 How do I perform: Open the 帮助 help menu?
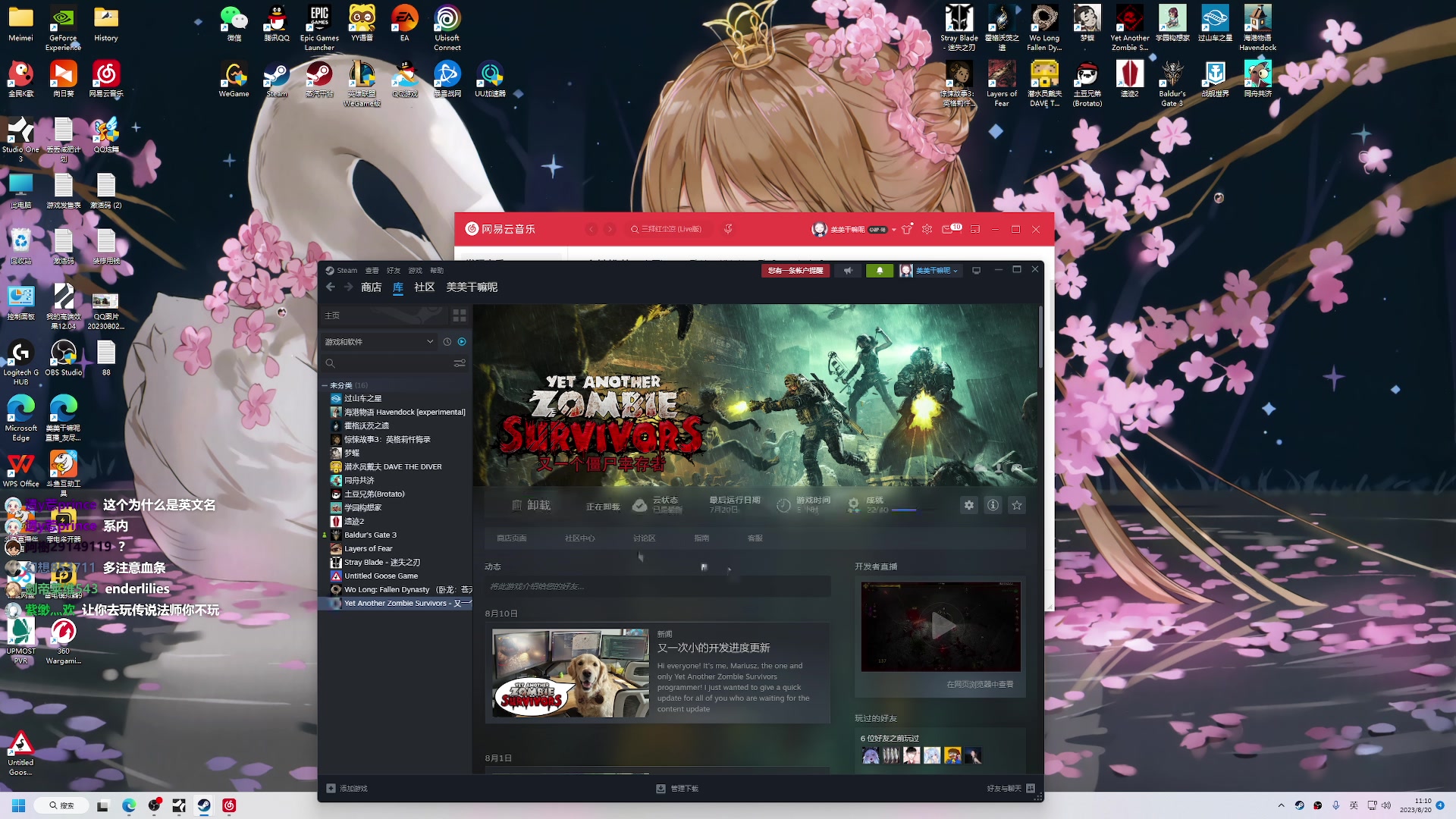(437, 271)
